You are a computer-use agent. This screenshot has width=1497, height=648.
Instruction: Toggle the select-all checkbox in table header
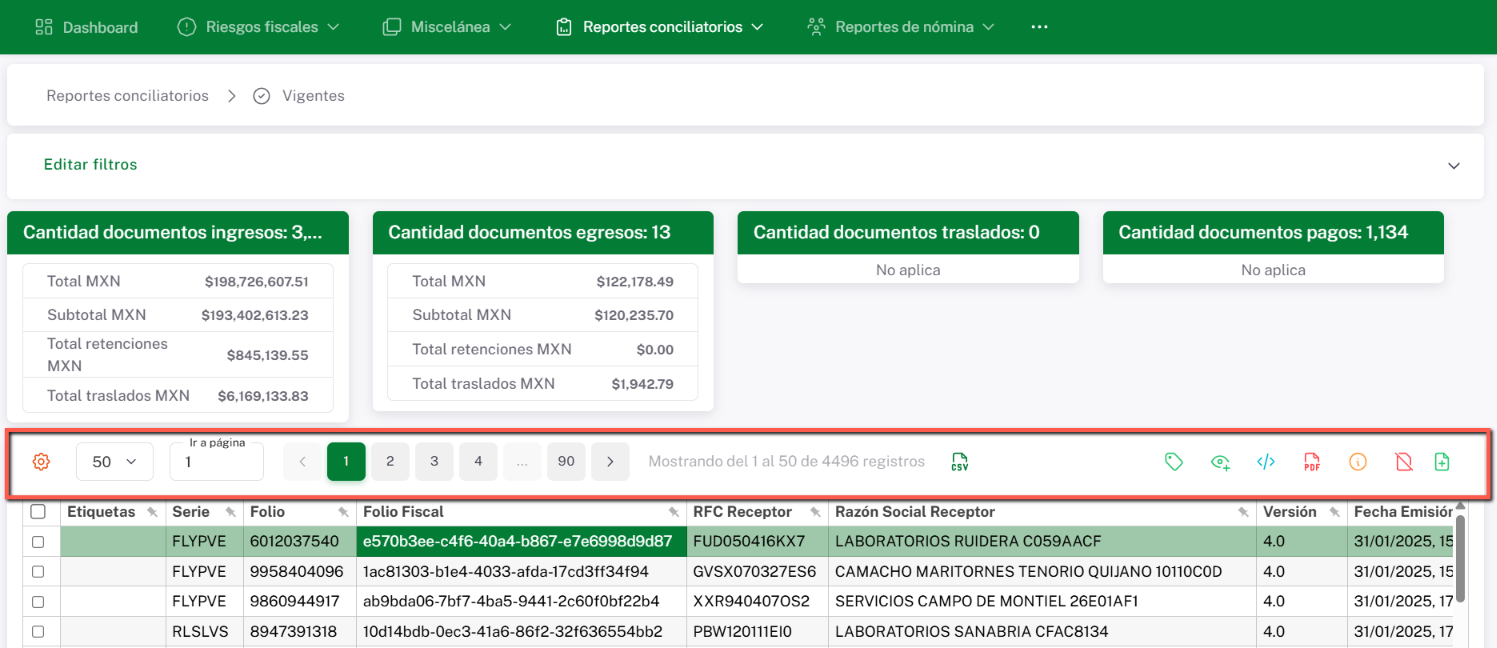[38, 512]
